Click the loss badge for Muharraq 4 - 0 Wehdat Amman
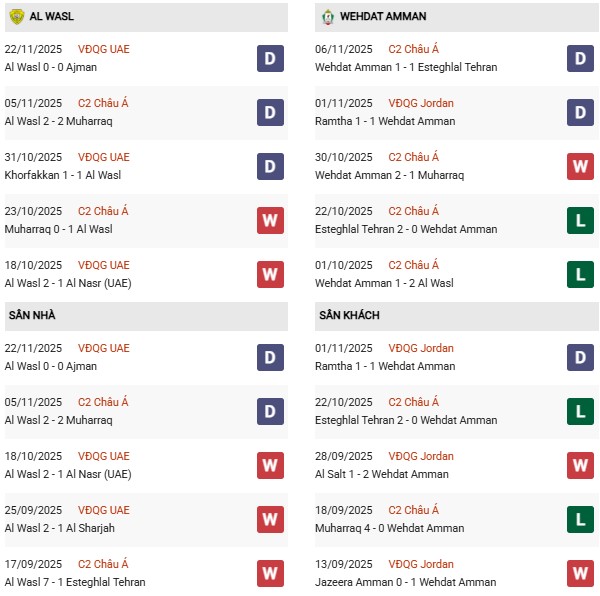 click(x=581, y=519)
